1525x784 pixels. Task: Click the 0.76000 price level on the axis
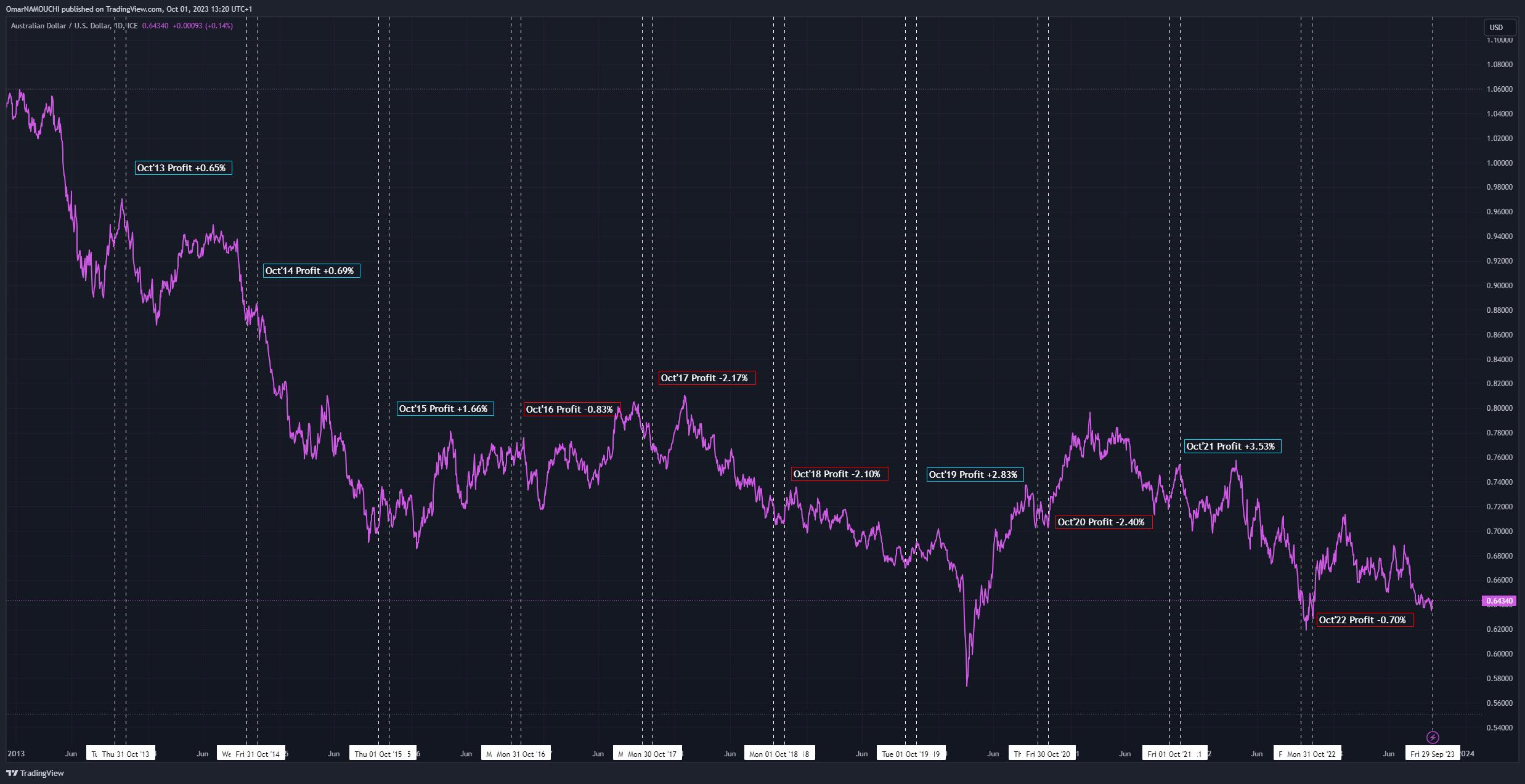(1500, 458)
